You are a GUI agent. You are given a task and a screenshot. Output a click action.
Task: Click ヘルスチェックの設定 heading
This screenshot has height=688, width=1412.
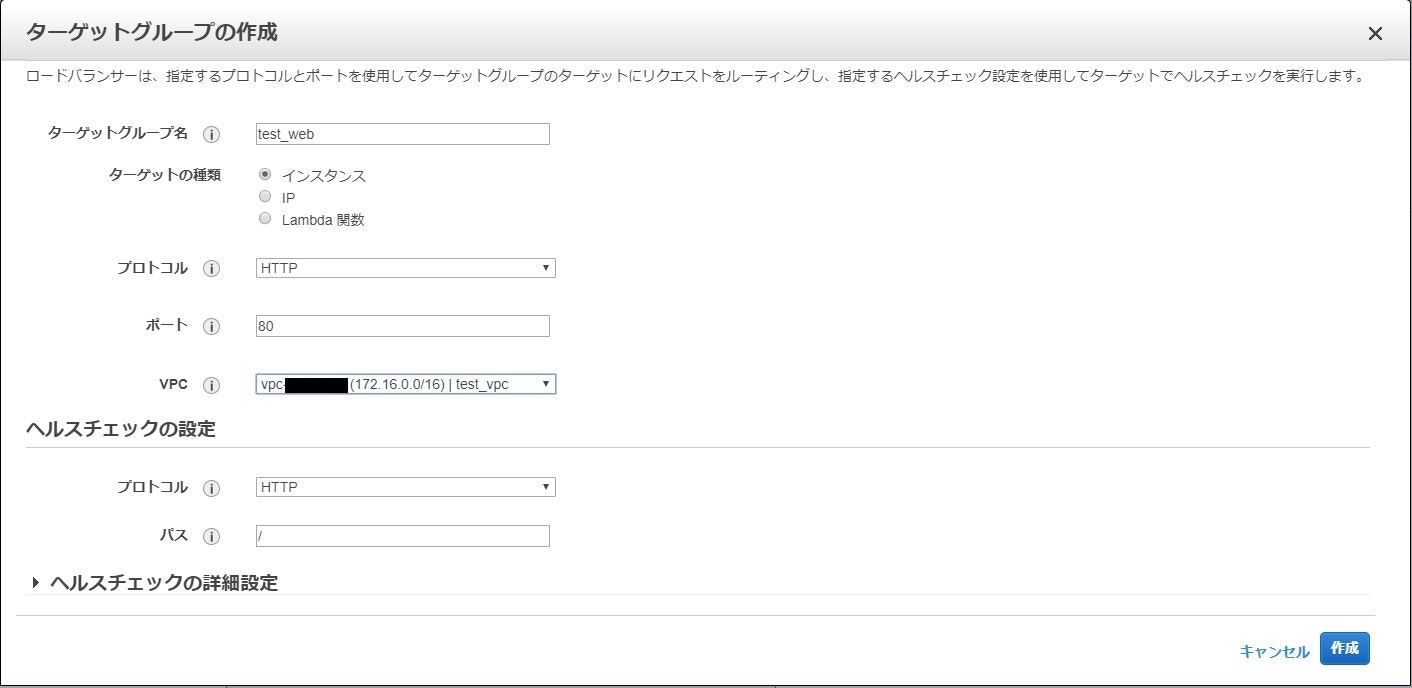(x=120, y=429)
